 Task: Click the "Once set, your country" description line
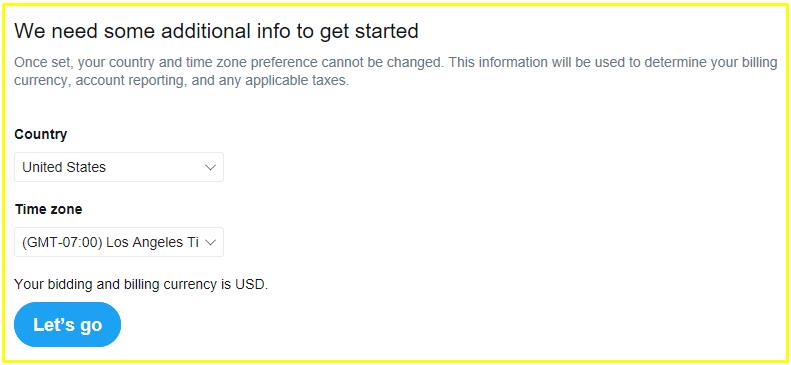396,63
